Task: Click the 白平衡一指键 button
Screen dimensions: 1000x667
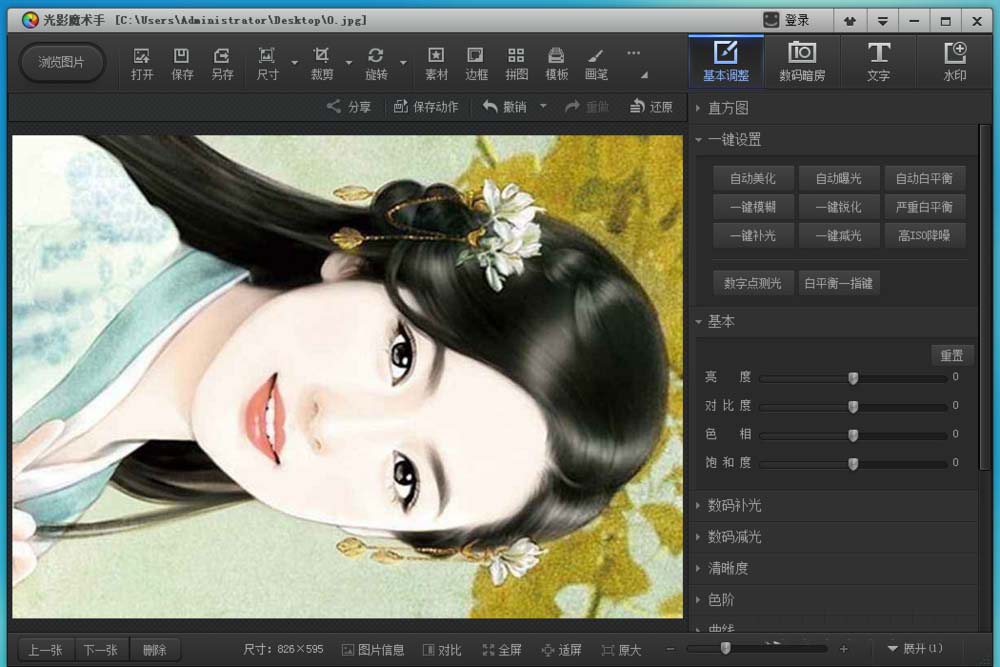Action: (839, 283)
